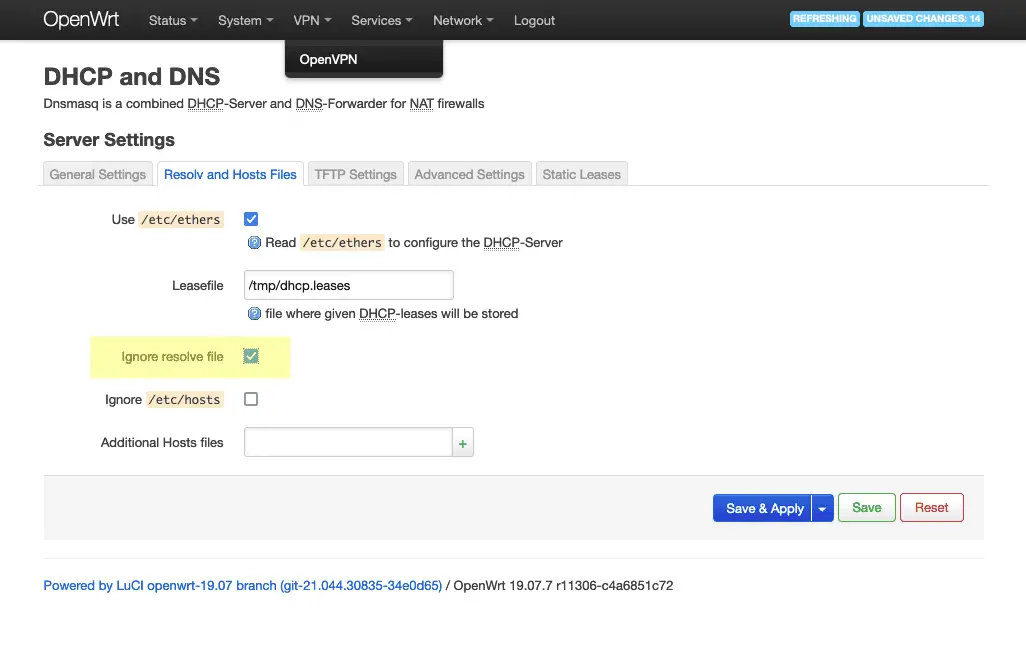Click the Leasefile label

click(x=198, y=286)
